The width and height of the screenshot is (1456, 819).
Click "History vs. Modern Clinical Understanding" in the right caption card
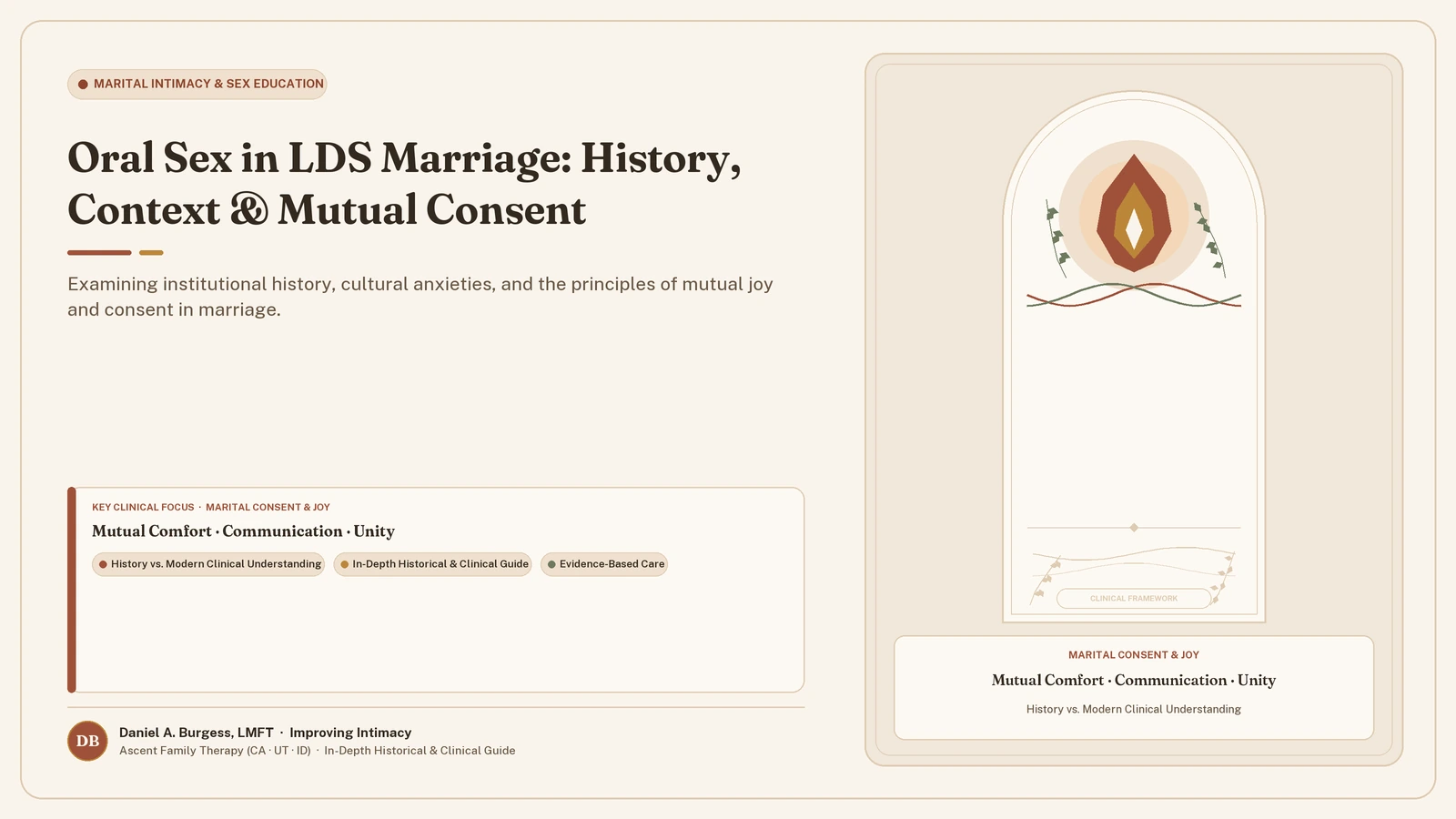click(x=1134, y=710)
